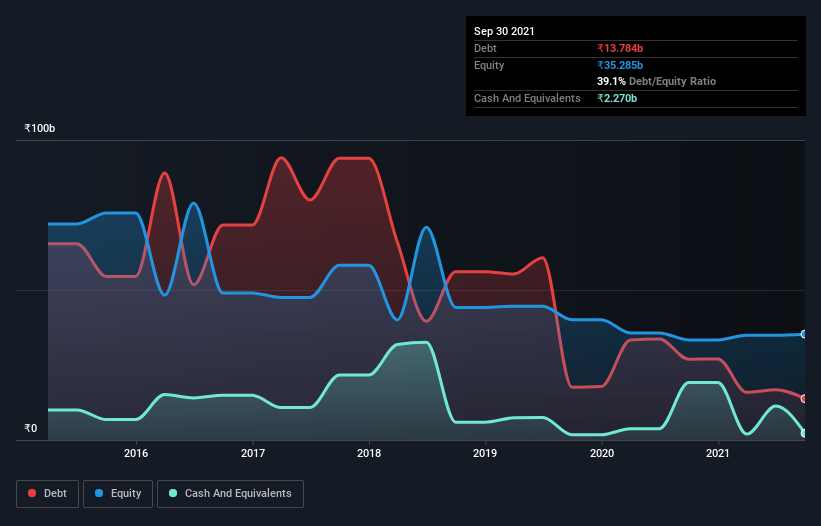The width and height of the screenshot is (821, 526).
Task: Click the ₹0 y-axis label
Action: point(31,428)
